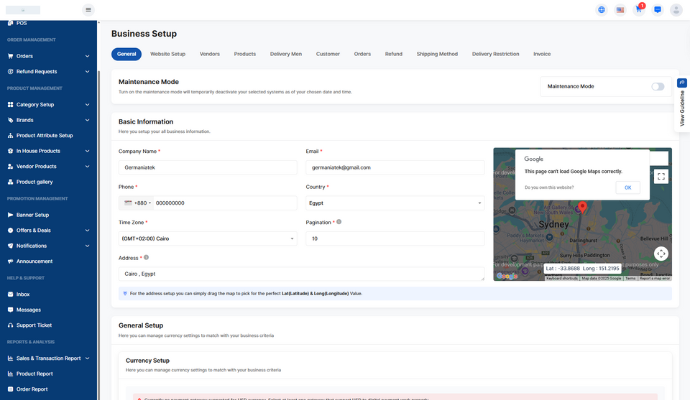Screen dimensions: 690x400
Task: Open the chat messages icon in header
Action: (657, 10)
